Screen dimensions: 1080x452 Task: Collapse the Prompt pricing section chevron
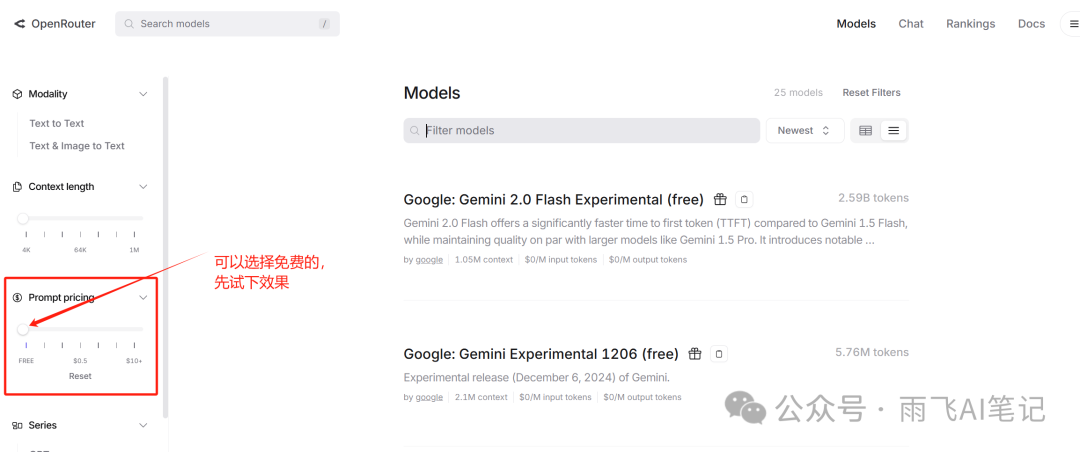pyautogui.click(x=143, y=298)
